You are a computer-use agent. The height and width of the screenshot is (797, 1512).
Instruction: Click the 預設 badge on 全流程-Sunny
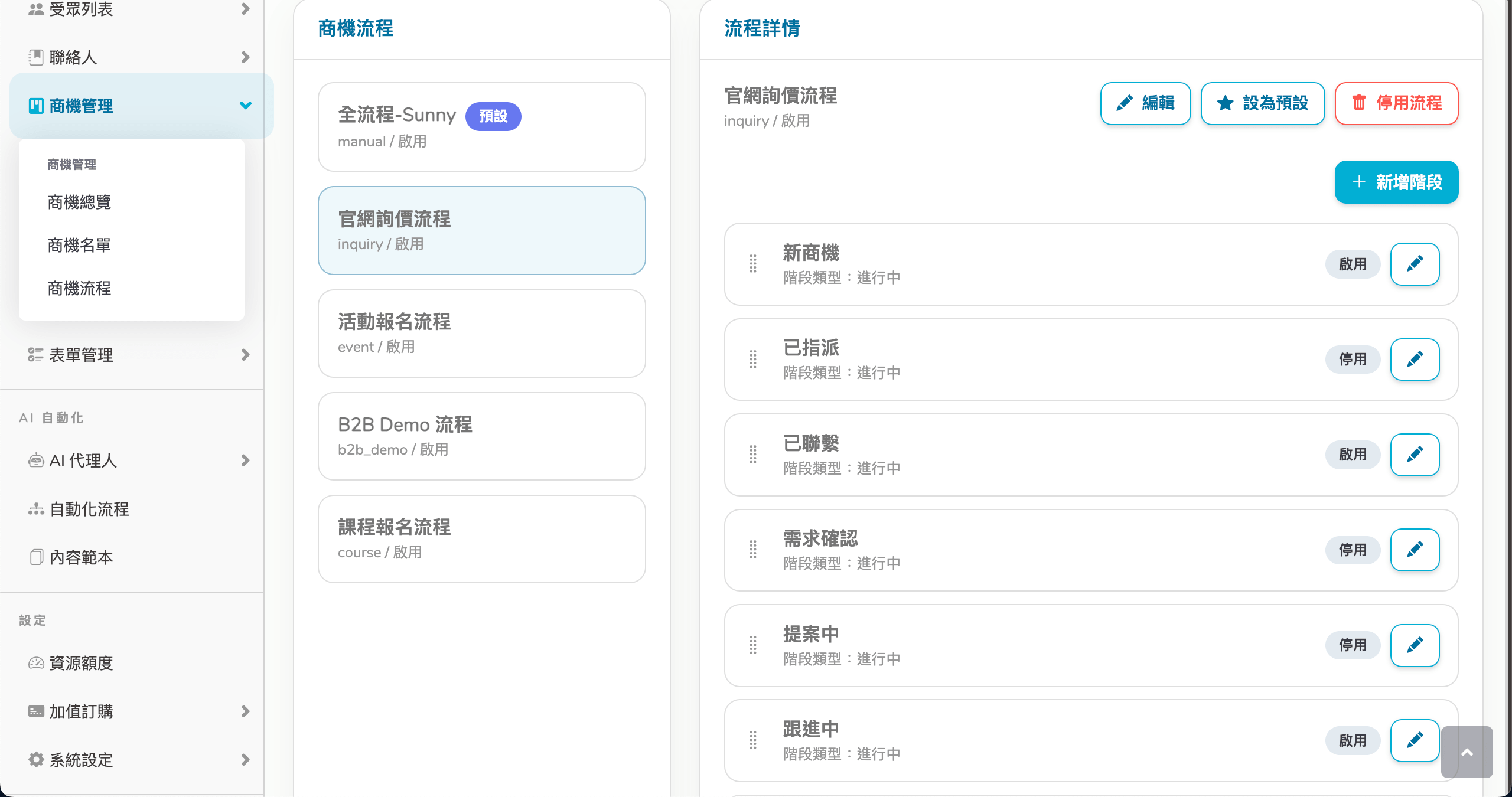pyautogui.click(x=493, y=116)
